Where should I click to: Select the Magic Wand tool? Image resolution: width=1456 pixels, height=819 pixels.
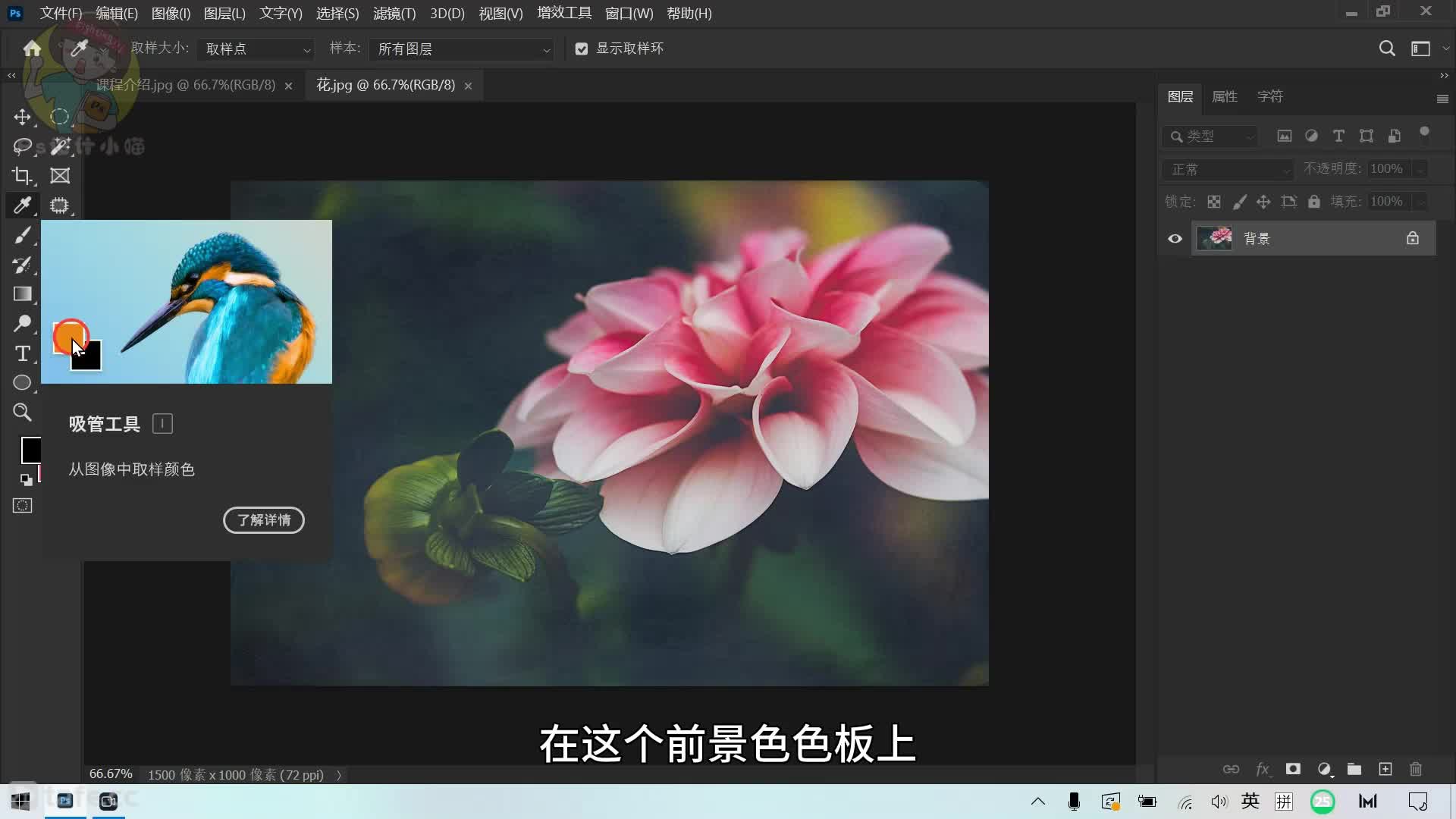(59, 146)
